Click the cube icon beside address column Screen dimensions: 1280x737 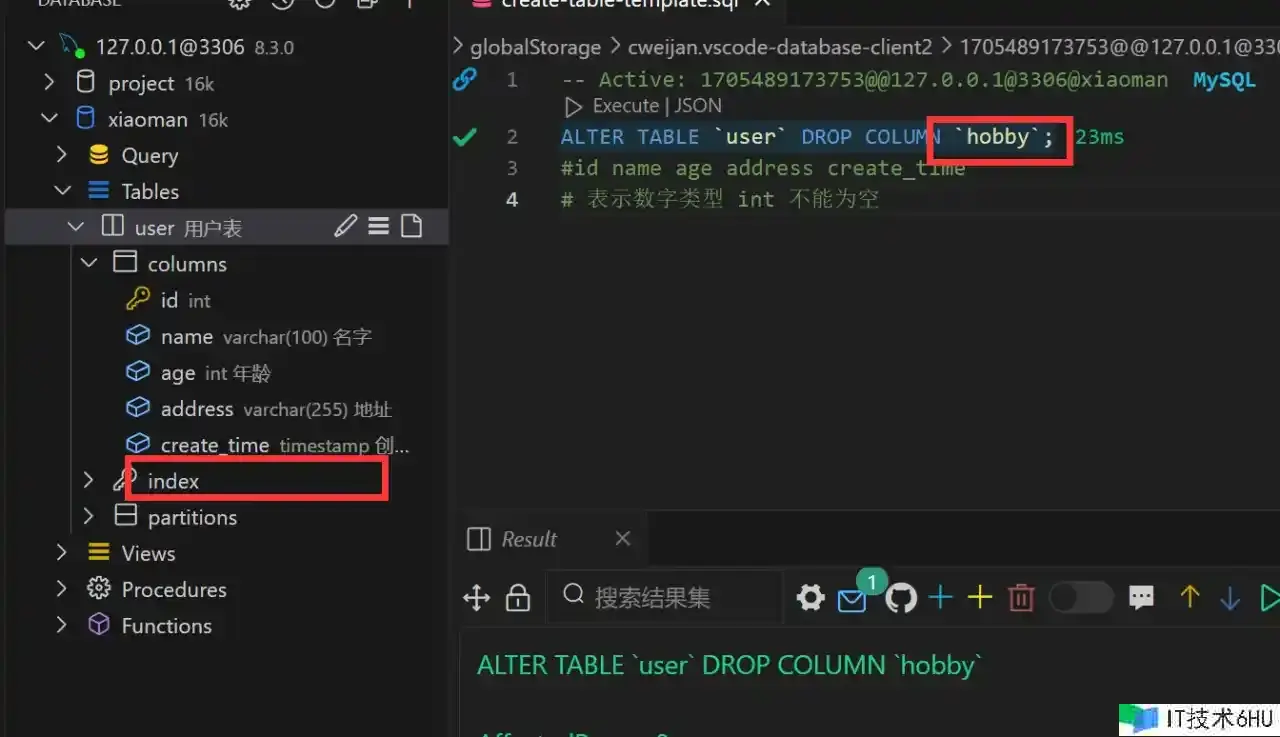coord(137,408)
